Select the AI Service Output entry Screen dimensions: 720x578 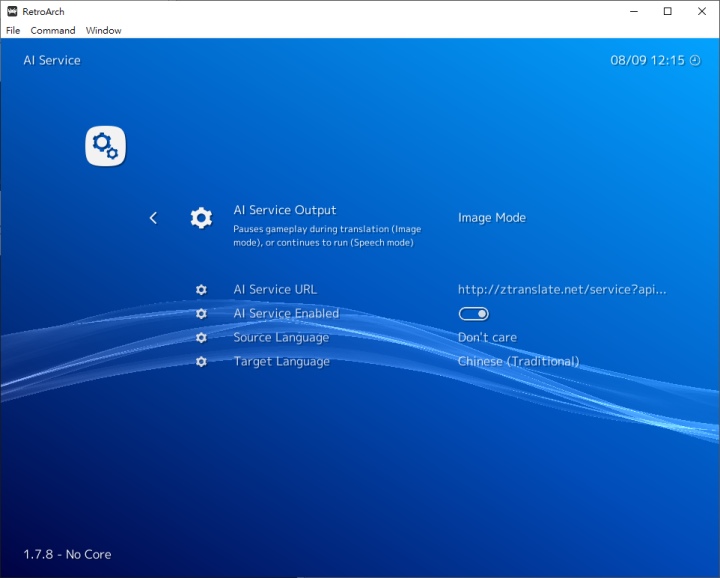coord(285,211)
